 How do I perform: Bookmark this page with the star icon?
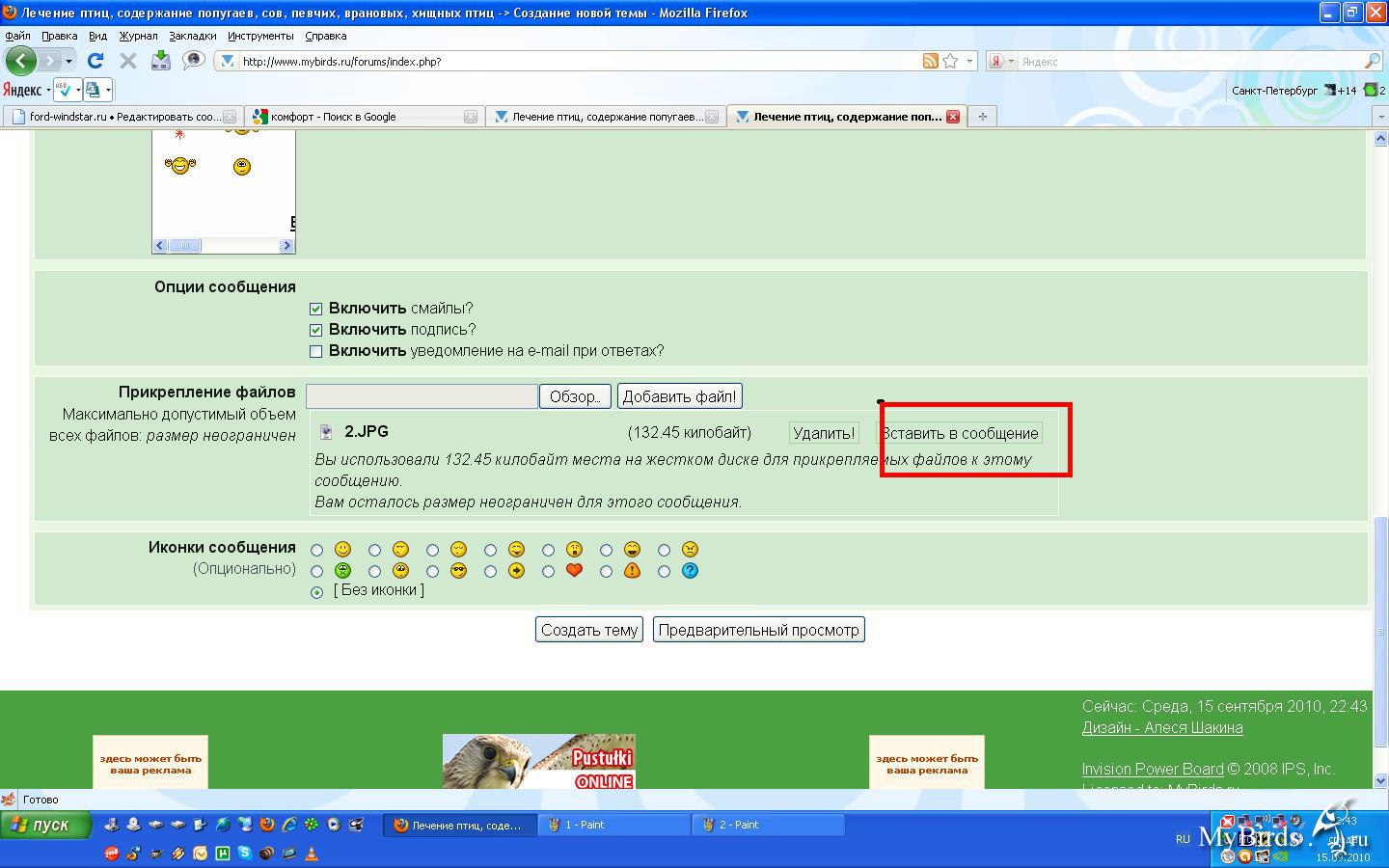pos(950,61)
